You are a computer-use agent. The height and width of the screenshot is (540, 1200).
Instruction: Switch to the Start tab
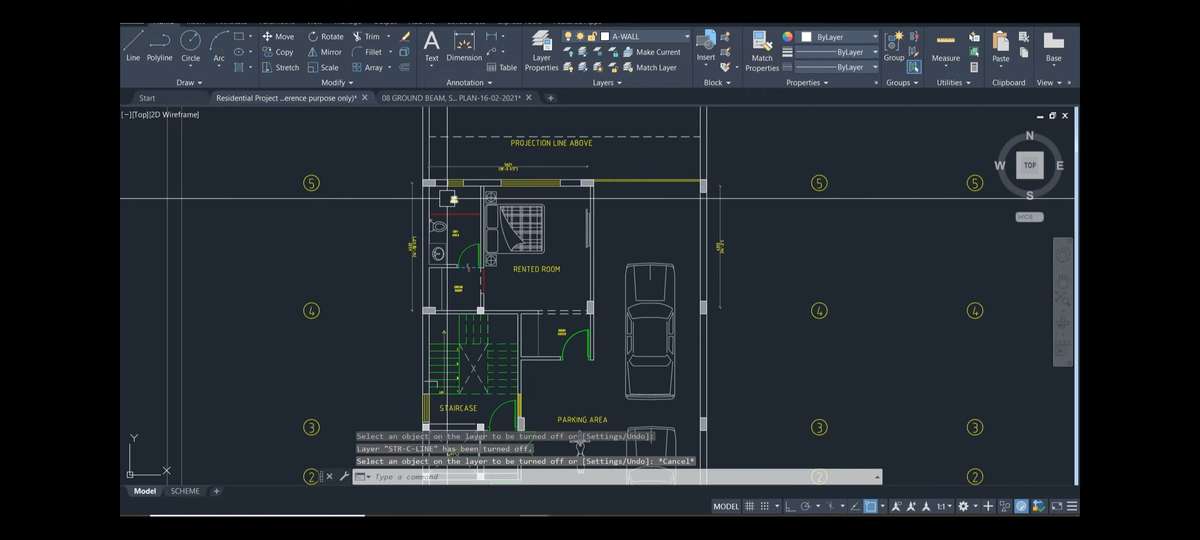coord(147,98)
